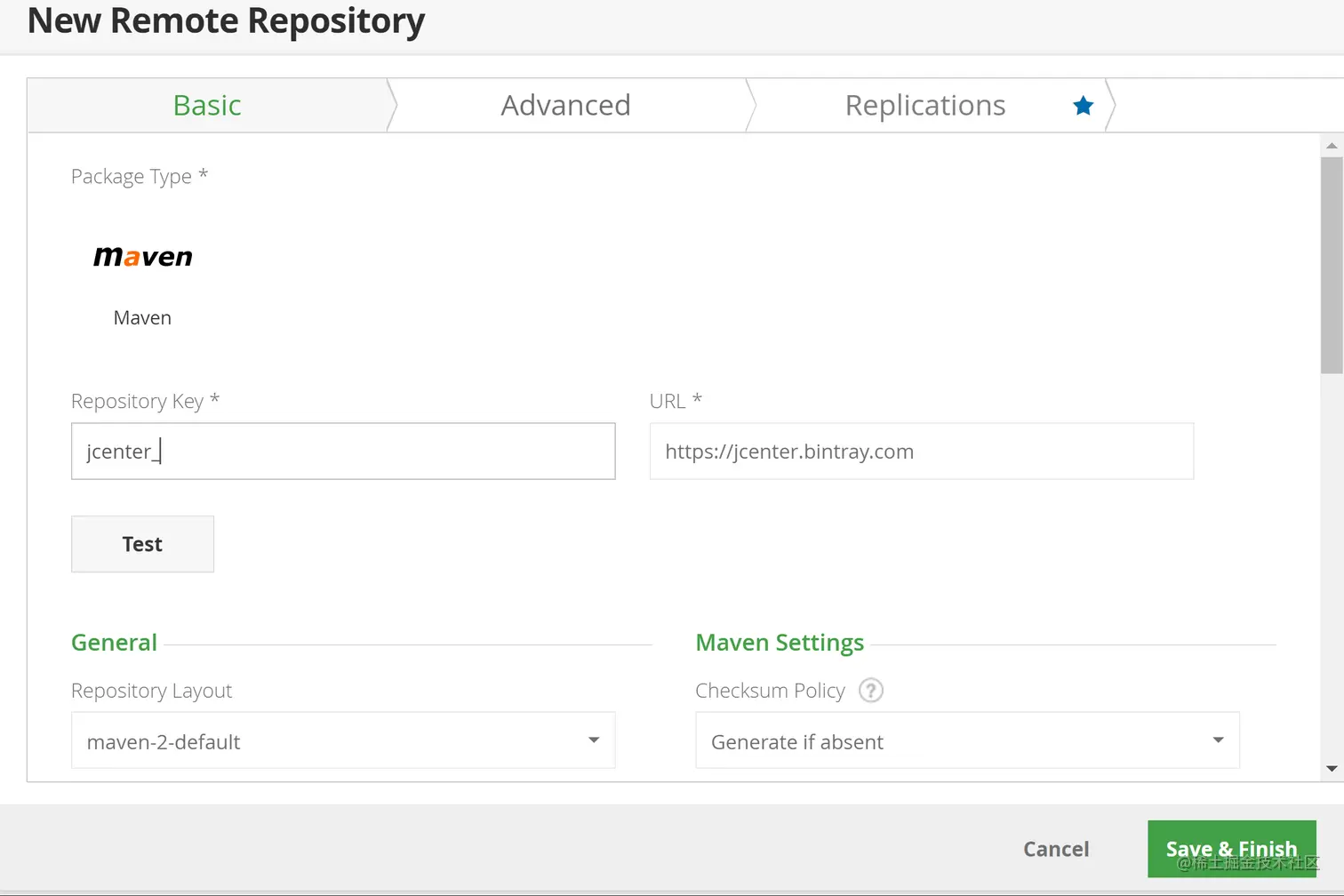Screen dimensions: 1344x896
Task: Open the Advanced tab
Action: point(565,106)
